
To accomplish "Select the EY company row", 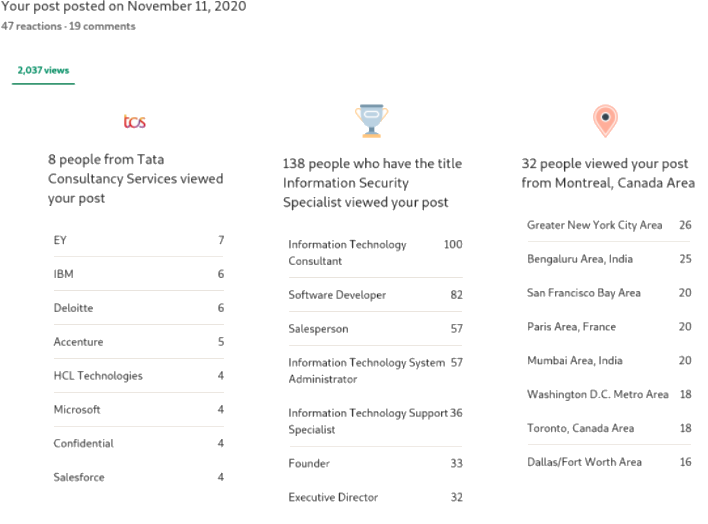I will click(x=139, y=240).
